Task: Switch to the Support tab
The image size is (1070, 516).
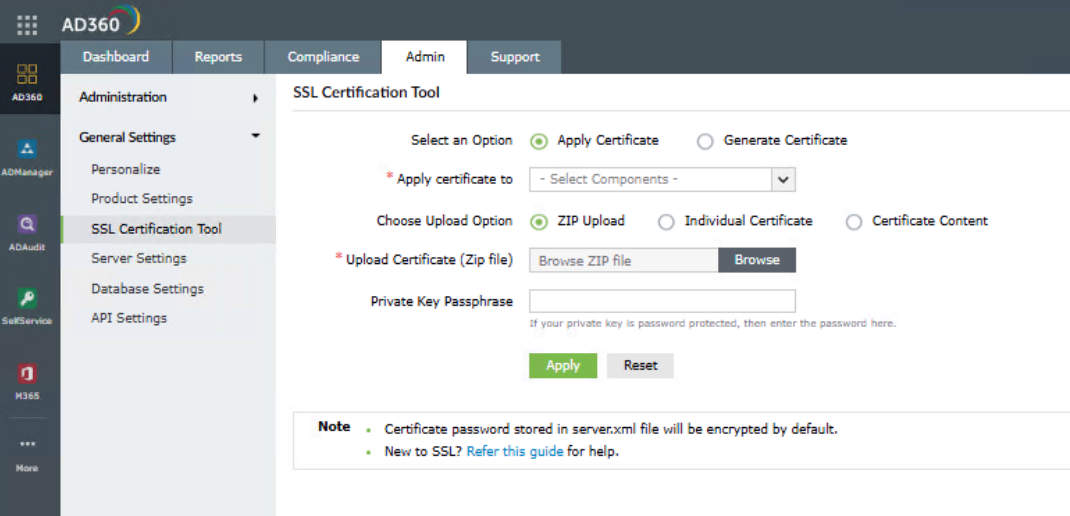Action: pos(515,57)
